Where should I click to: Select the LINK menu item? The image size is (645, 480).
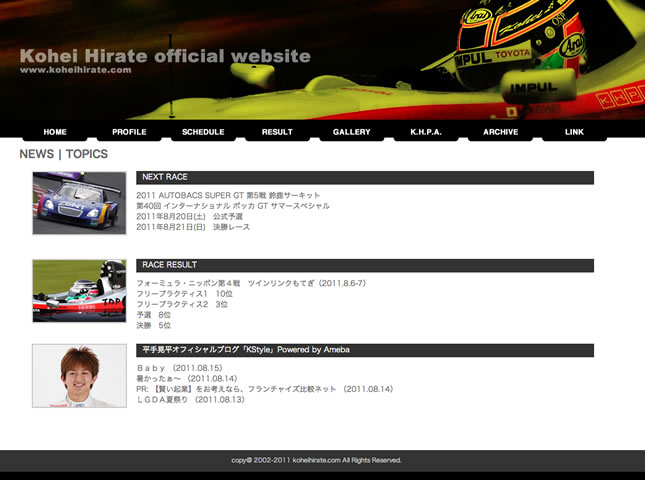point(574,132)
